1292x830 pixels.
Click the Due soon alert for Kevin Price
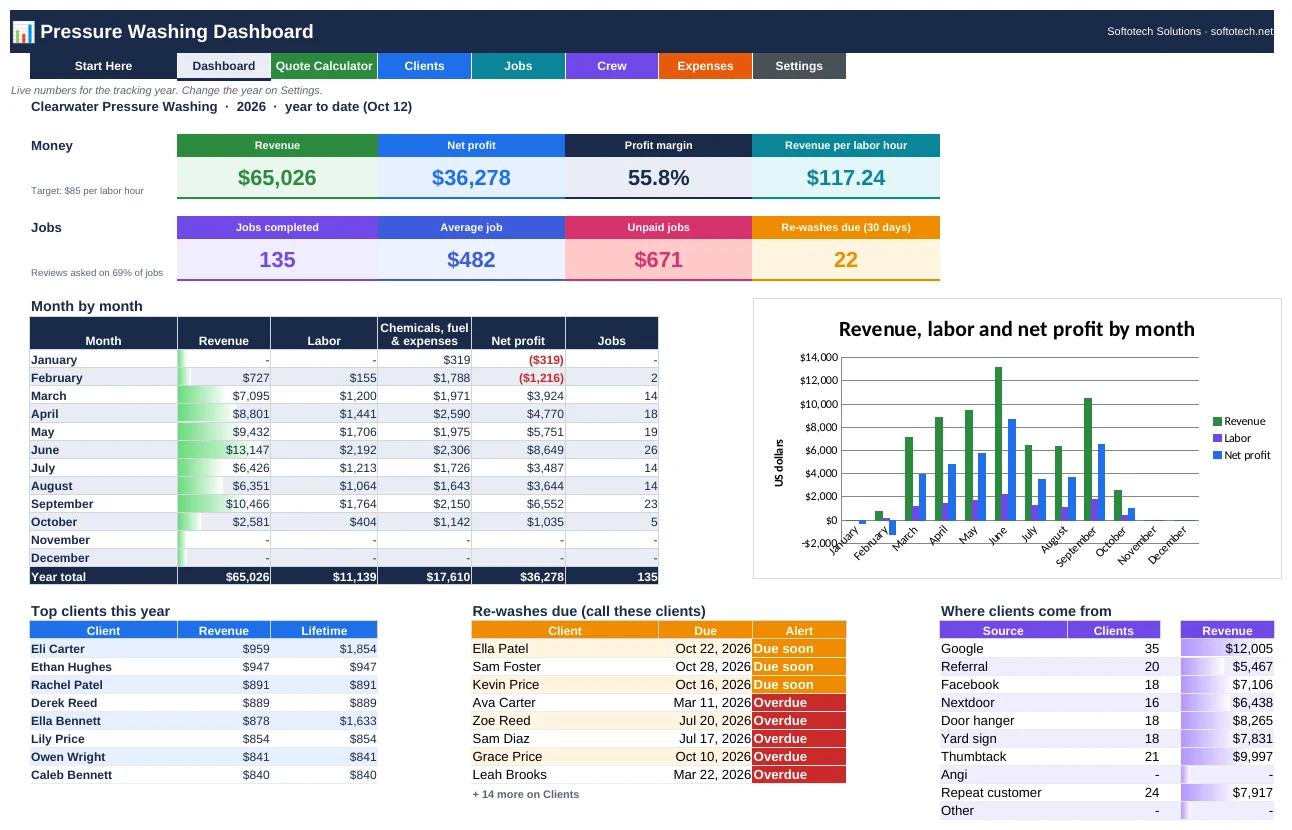click(799, 685)
